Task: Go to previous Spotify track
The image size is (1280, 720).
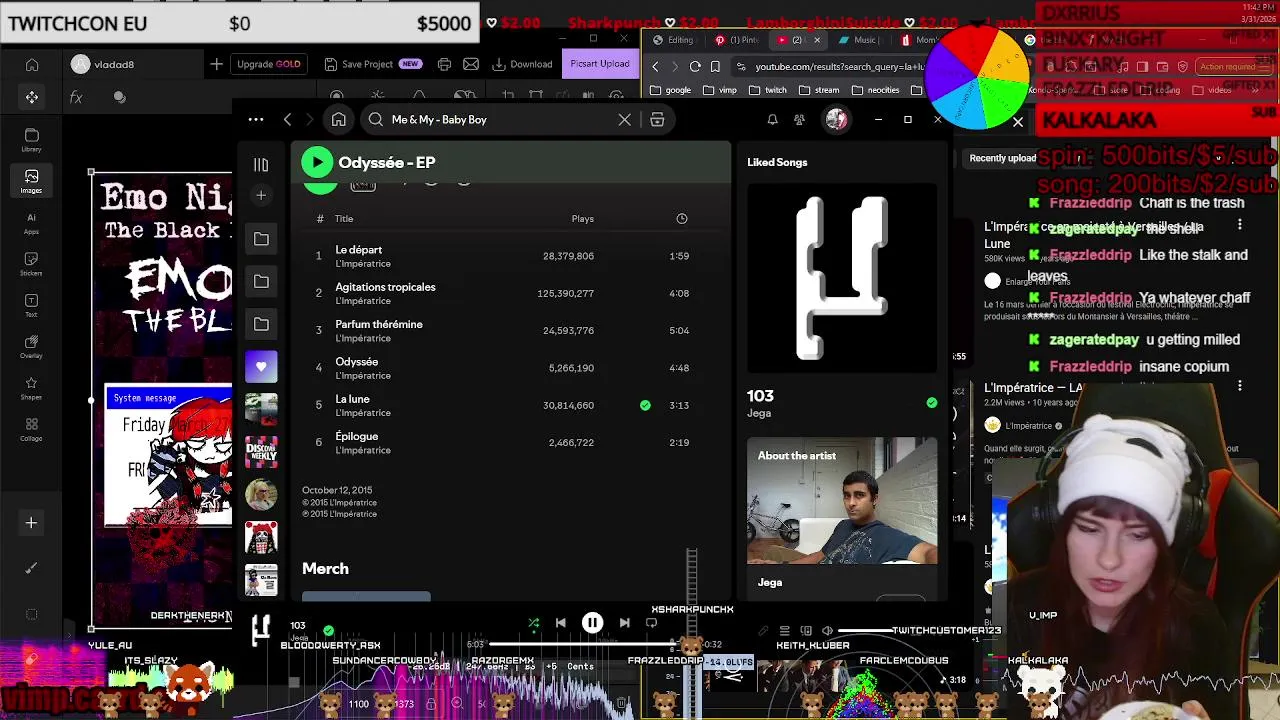Action: (x=560, y=623)
